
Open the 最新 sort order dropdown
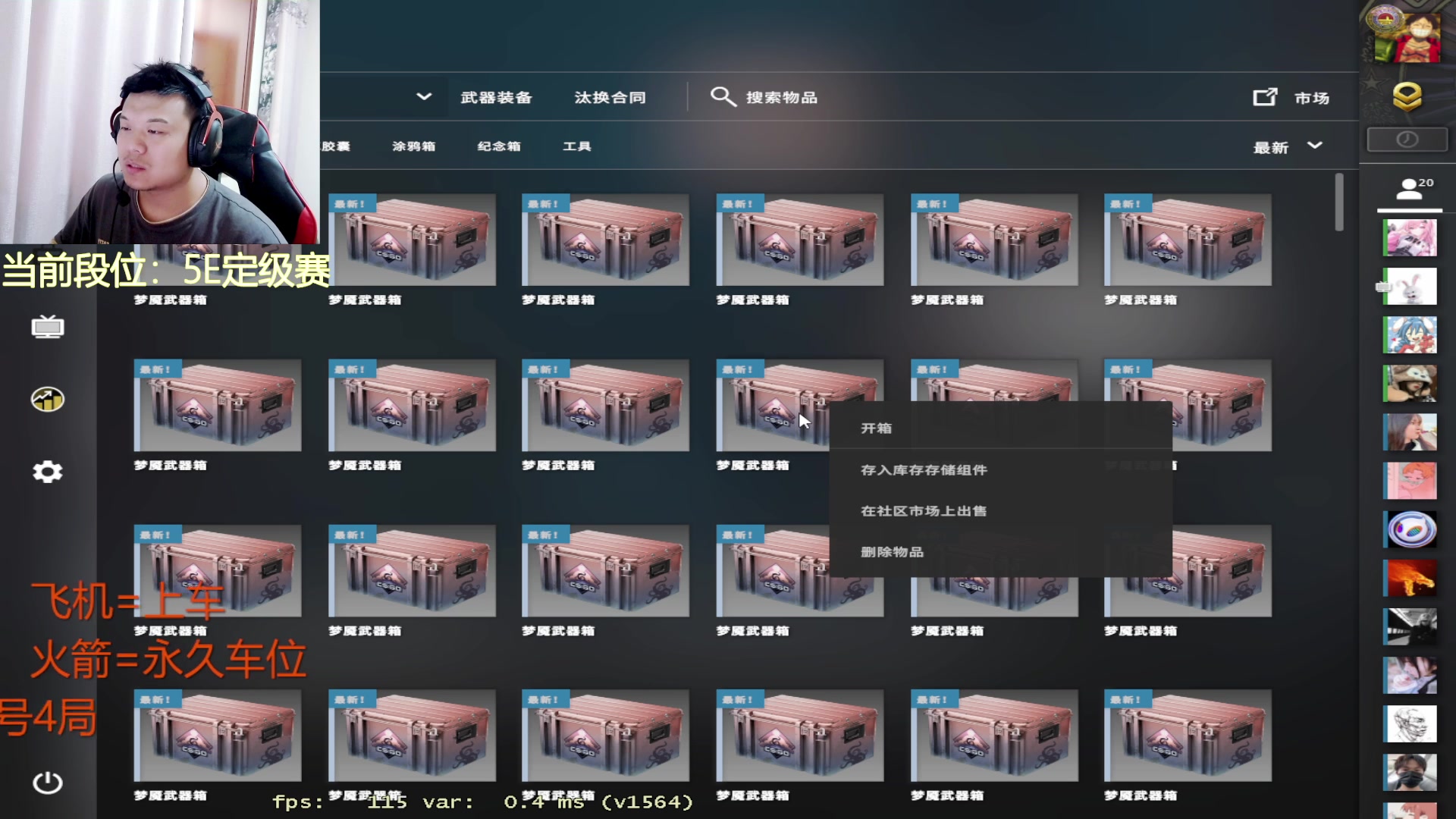[x=1288, y=147]
